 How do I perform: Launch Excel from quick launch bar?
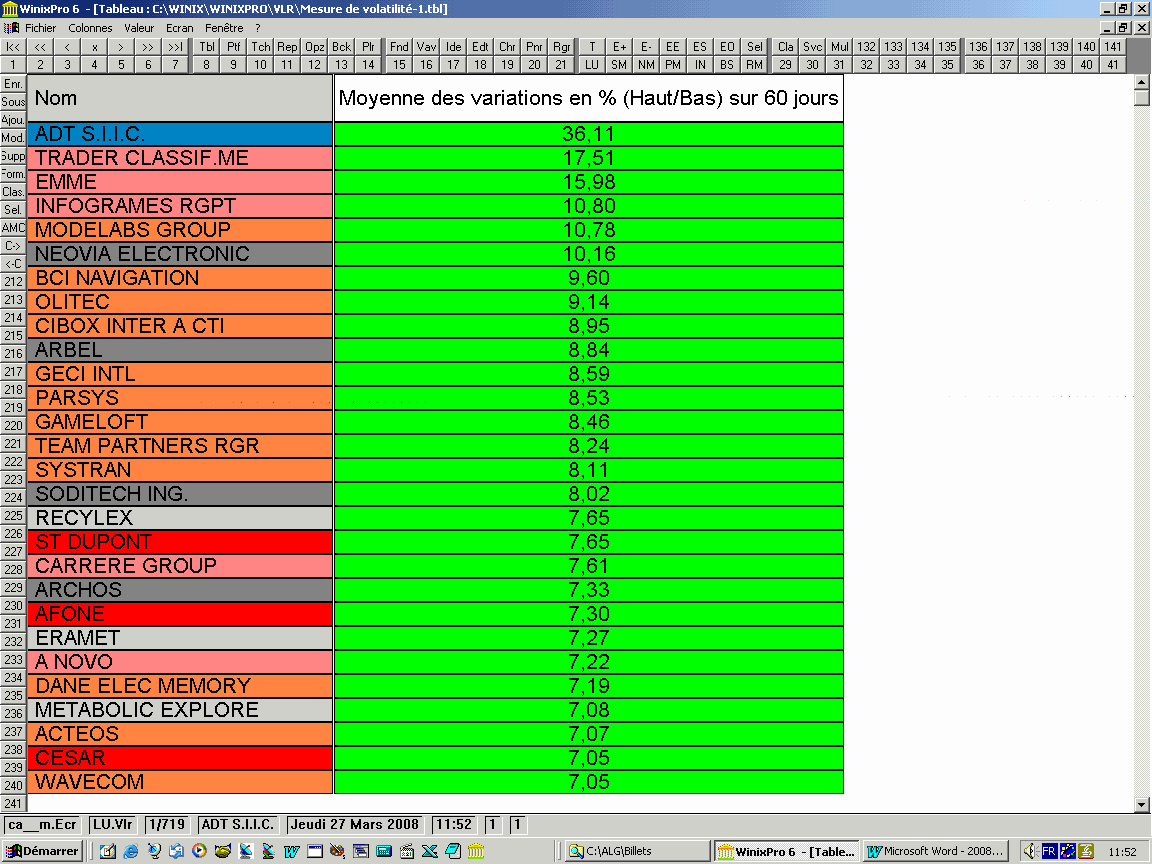point(430,851)
